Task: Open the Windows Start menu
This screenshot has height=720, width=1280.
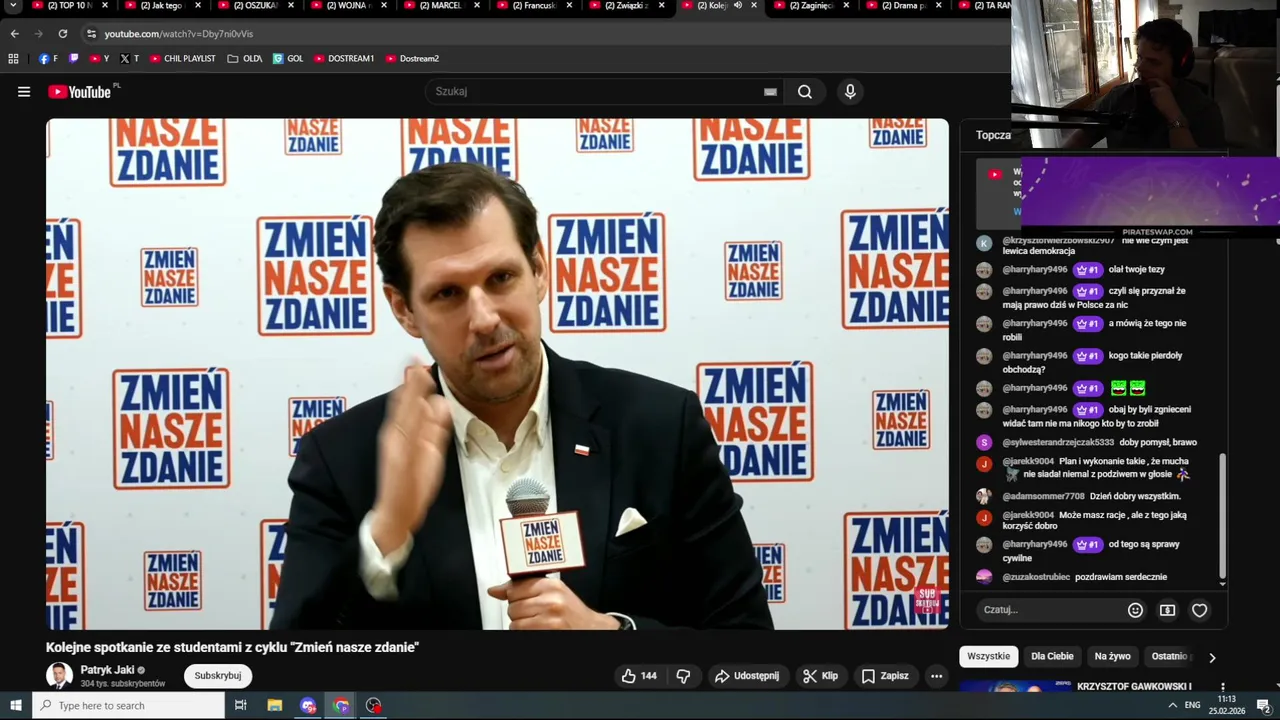Action: 16,706
